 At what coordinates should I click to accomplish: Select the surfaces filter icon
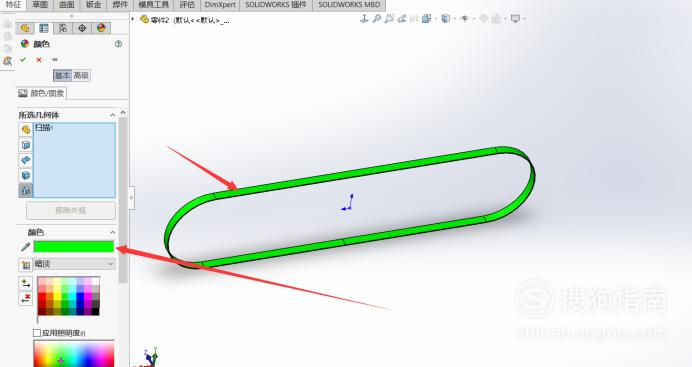click(x=26, y=160)
